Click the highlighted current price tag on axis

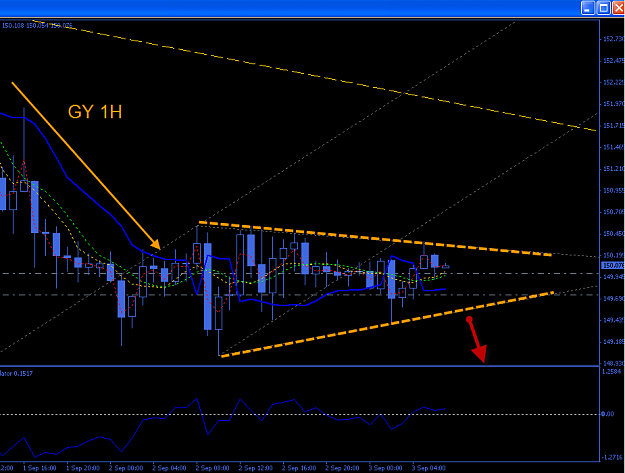click(613, 265)
